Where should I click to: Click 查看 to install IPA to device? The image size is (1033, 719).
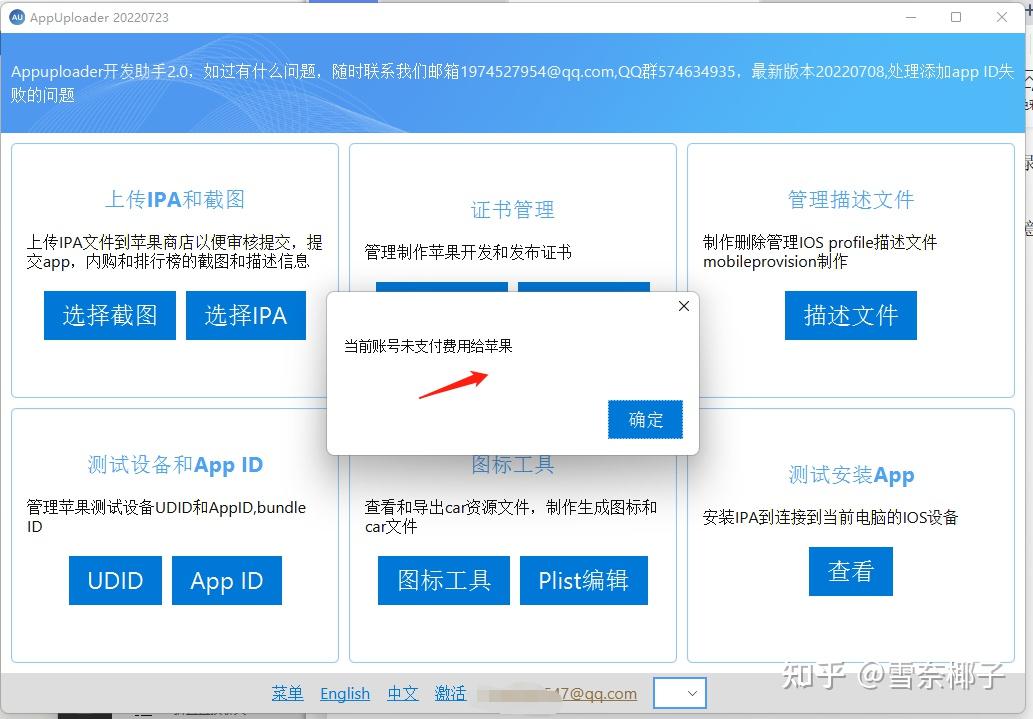point(850,571)
